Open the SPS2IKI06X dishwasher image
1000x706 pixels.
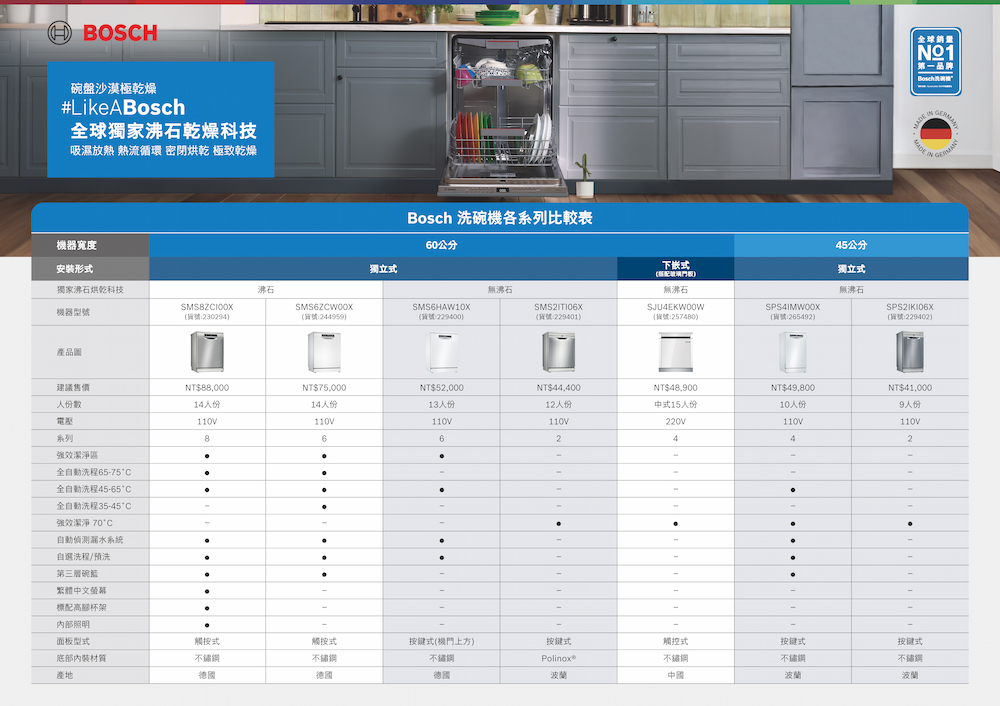909,351
